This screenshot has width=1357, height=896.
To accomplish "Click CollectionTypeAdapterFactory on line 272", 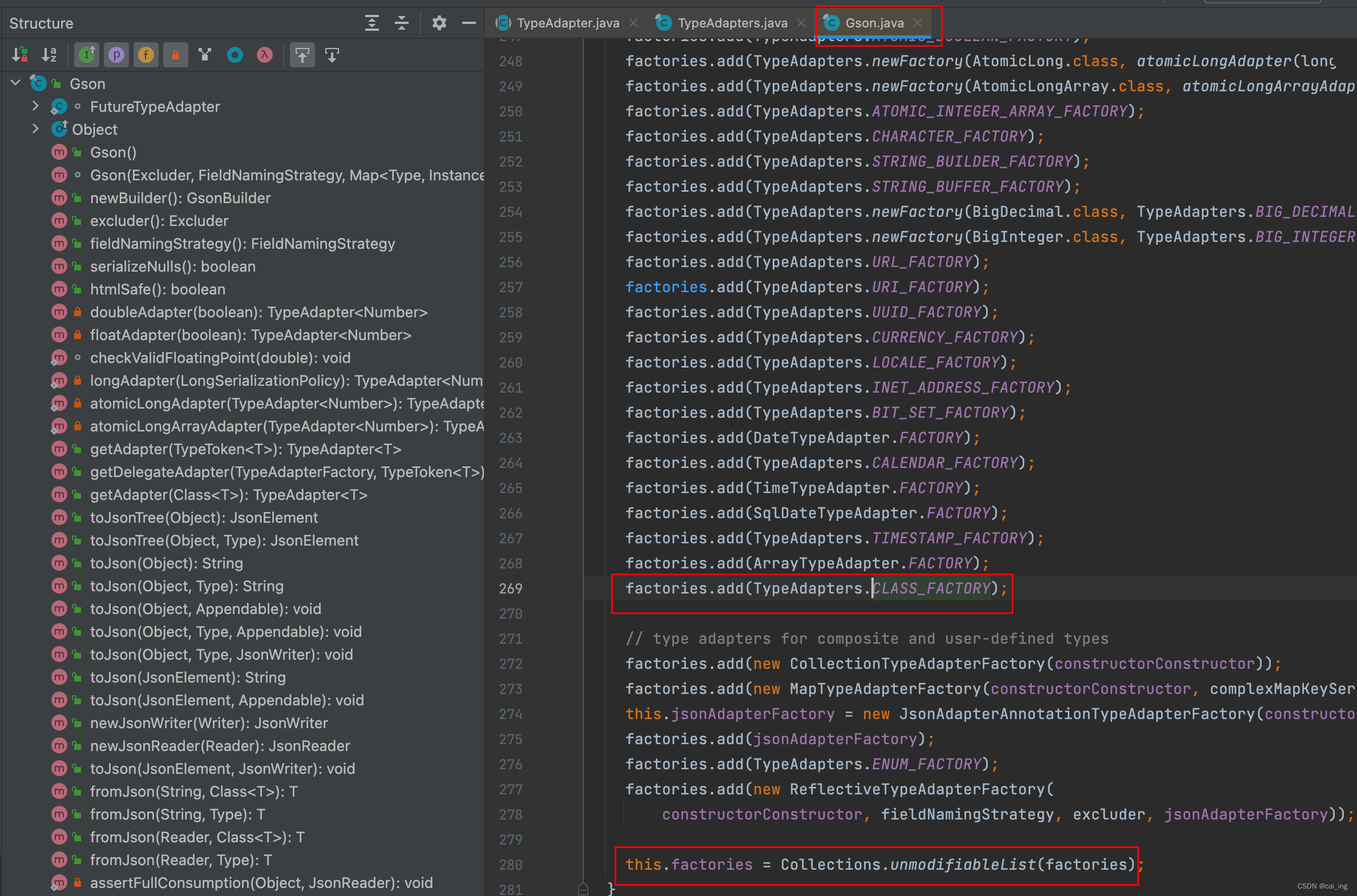I will tap(917, 663).
